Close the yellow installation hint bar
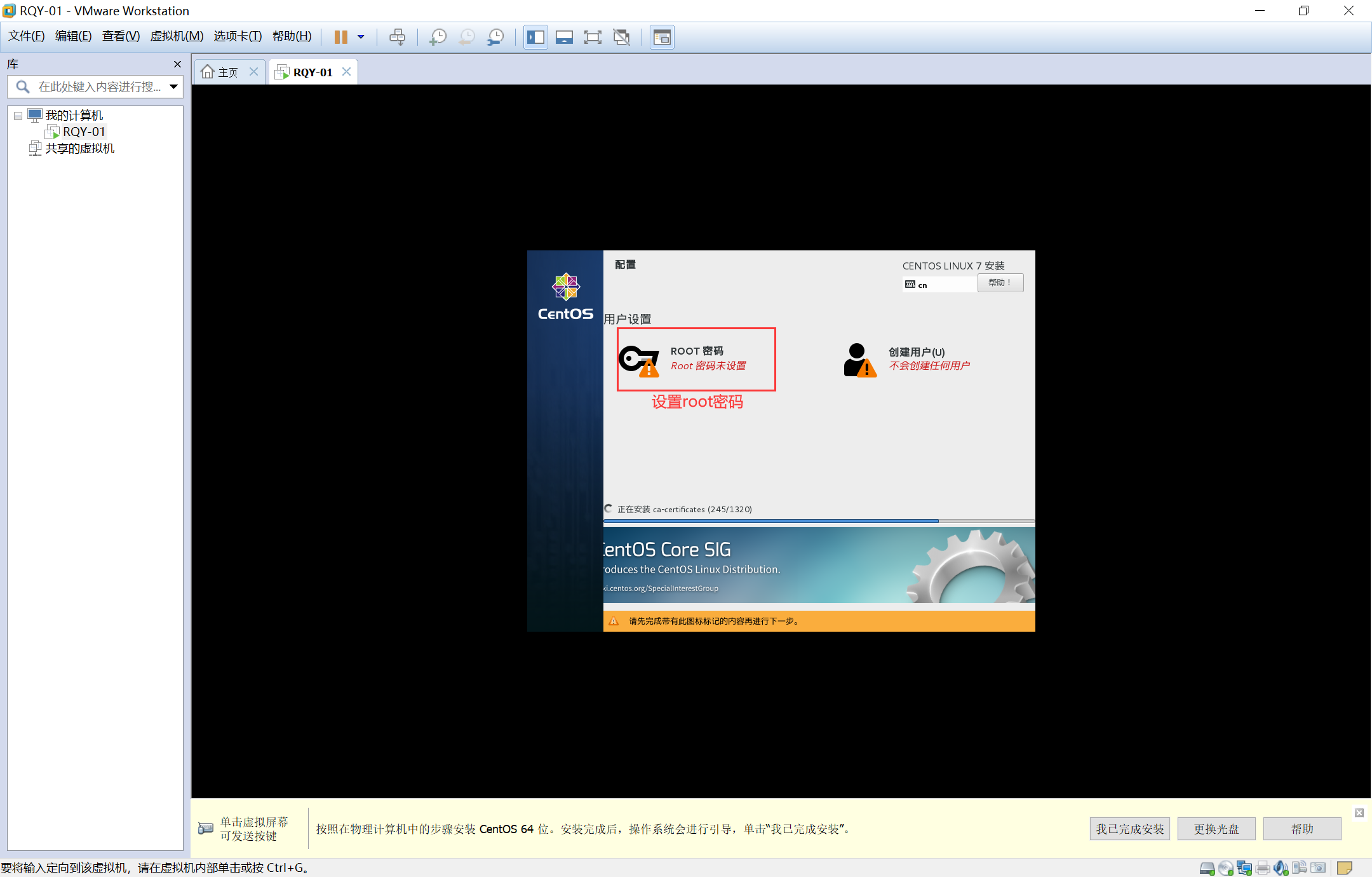 (1359, 813)
